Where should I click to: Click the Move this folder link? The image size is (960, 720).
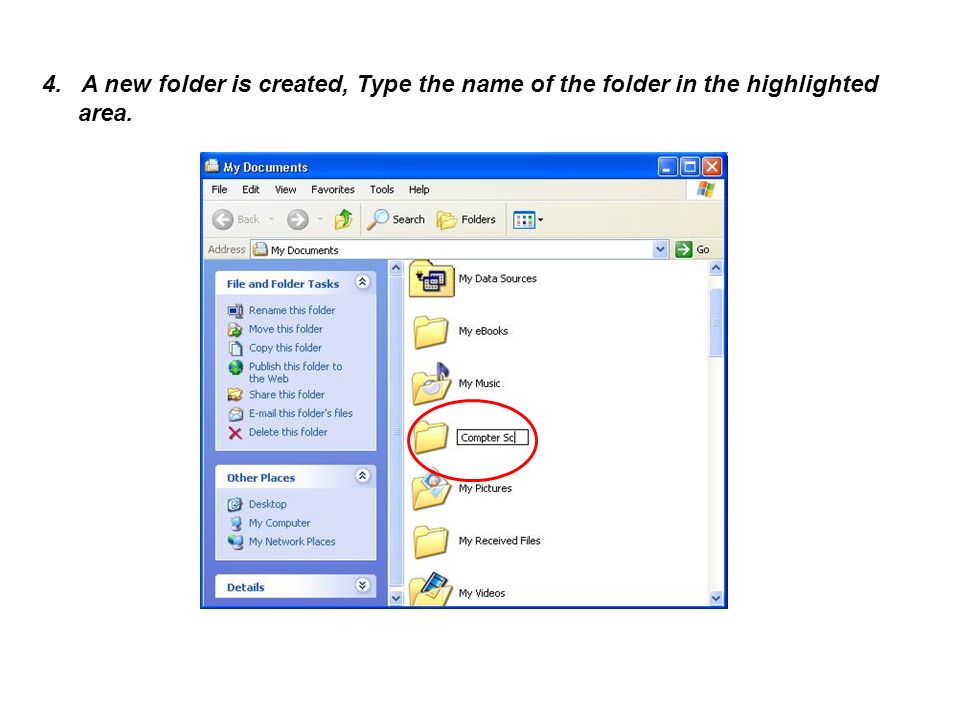point(286,329)
